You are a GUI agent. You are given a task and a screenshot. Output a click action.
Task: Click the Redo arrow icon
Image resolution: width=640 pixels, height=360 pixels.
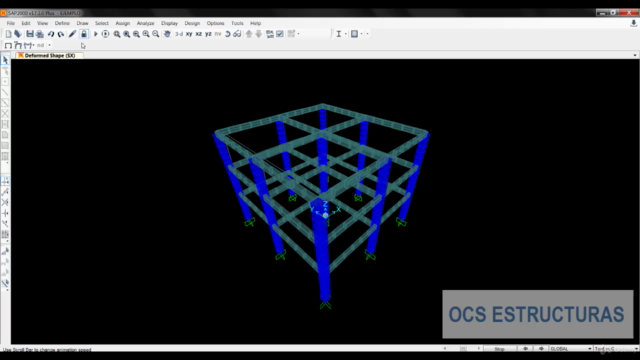coord(60,34)
